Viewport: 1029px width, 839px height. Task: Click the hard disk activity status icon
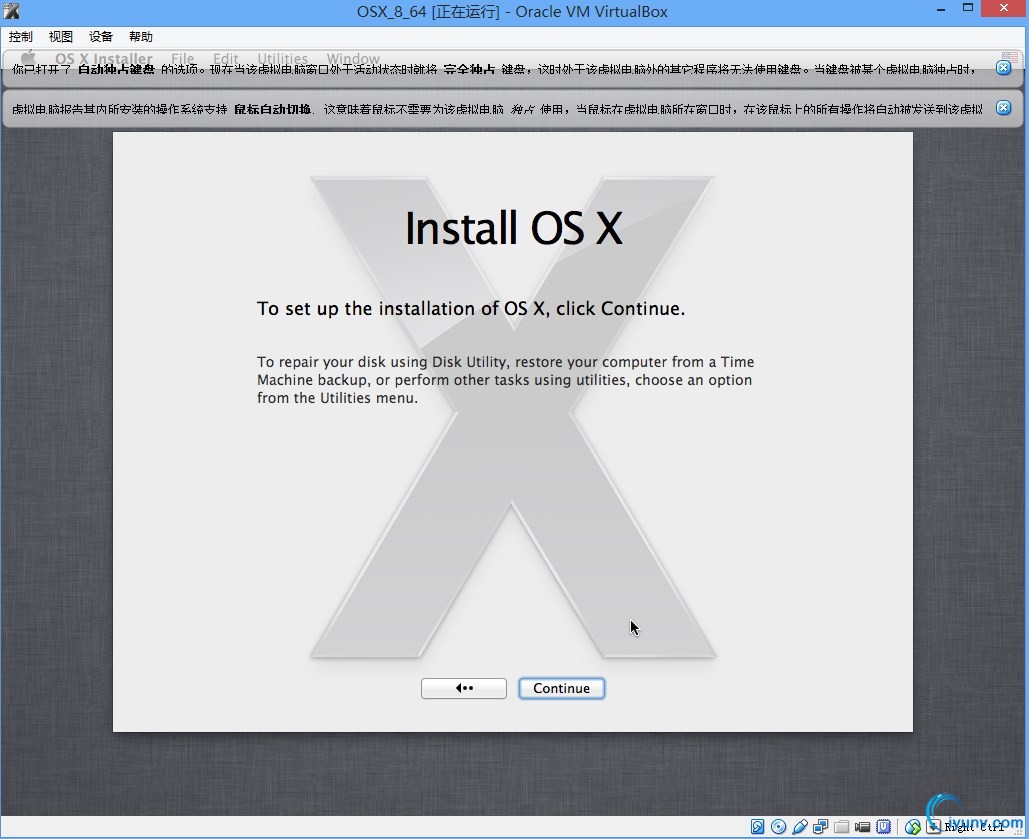tap(757, 827)
